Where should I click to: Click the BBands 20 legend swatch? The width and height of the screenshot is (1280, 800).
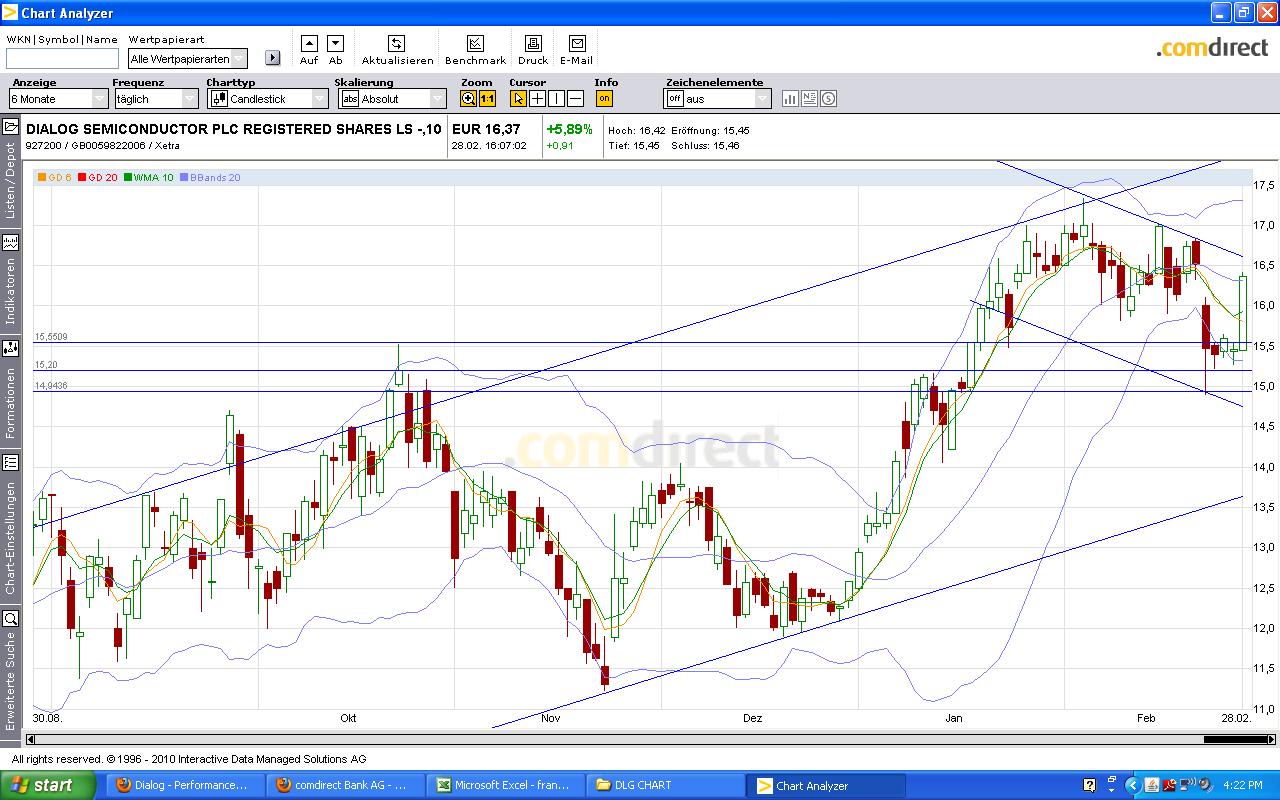pos(184,178)
